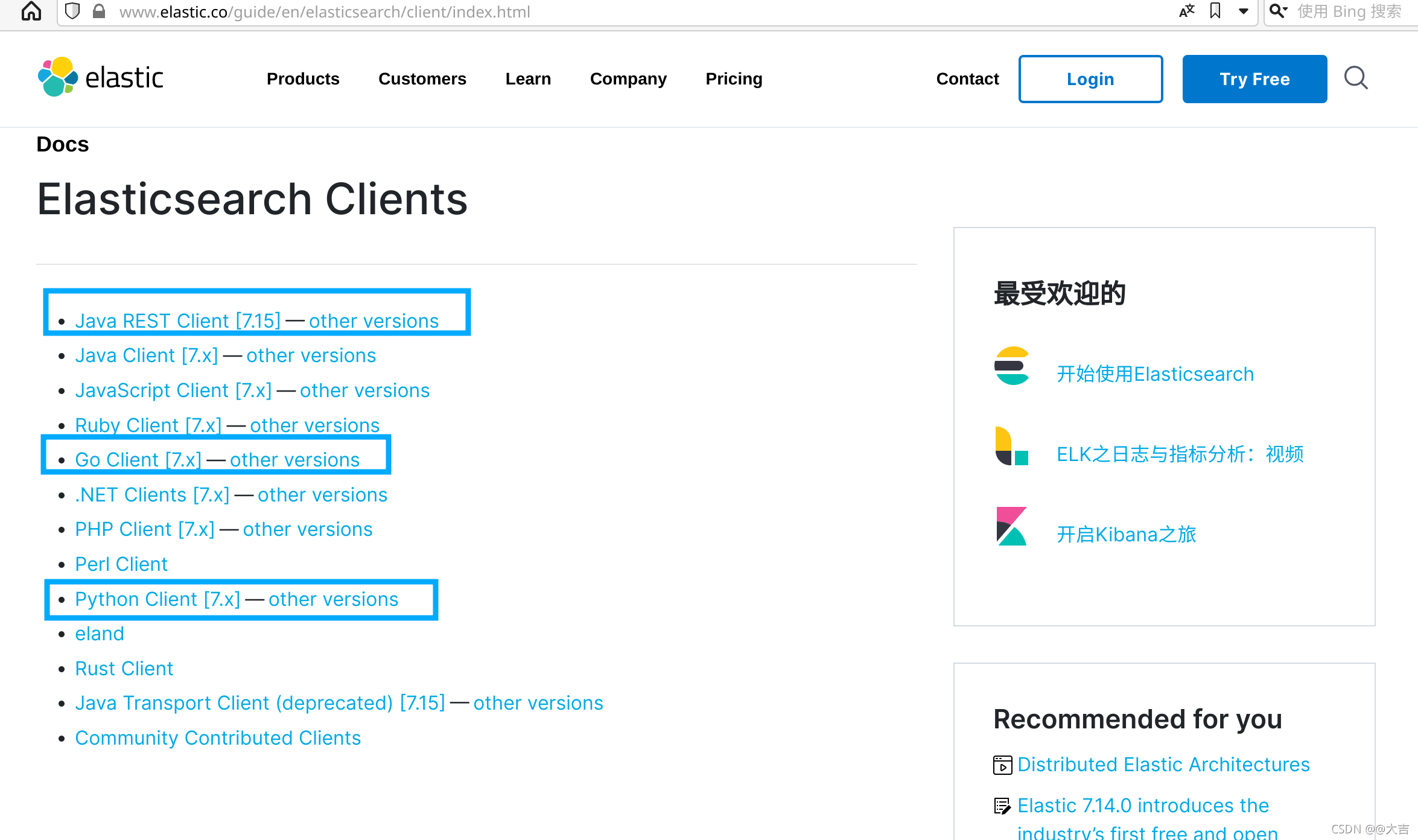Open the ELK之日志与指标分析：视频 link
1418x840 pixels.
(x=1180, y=454)
